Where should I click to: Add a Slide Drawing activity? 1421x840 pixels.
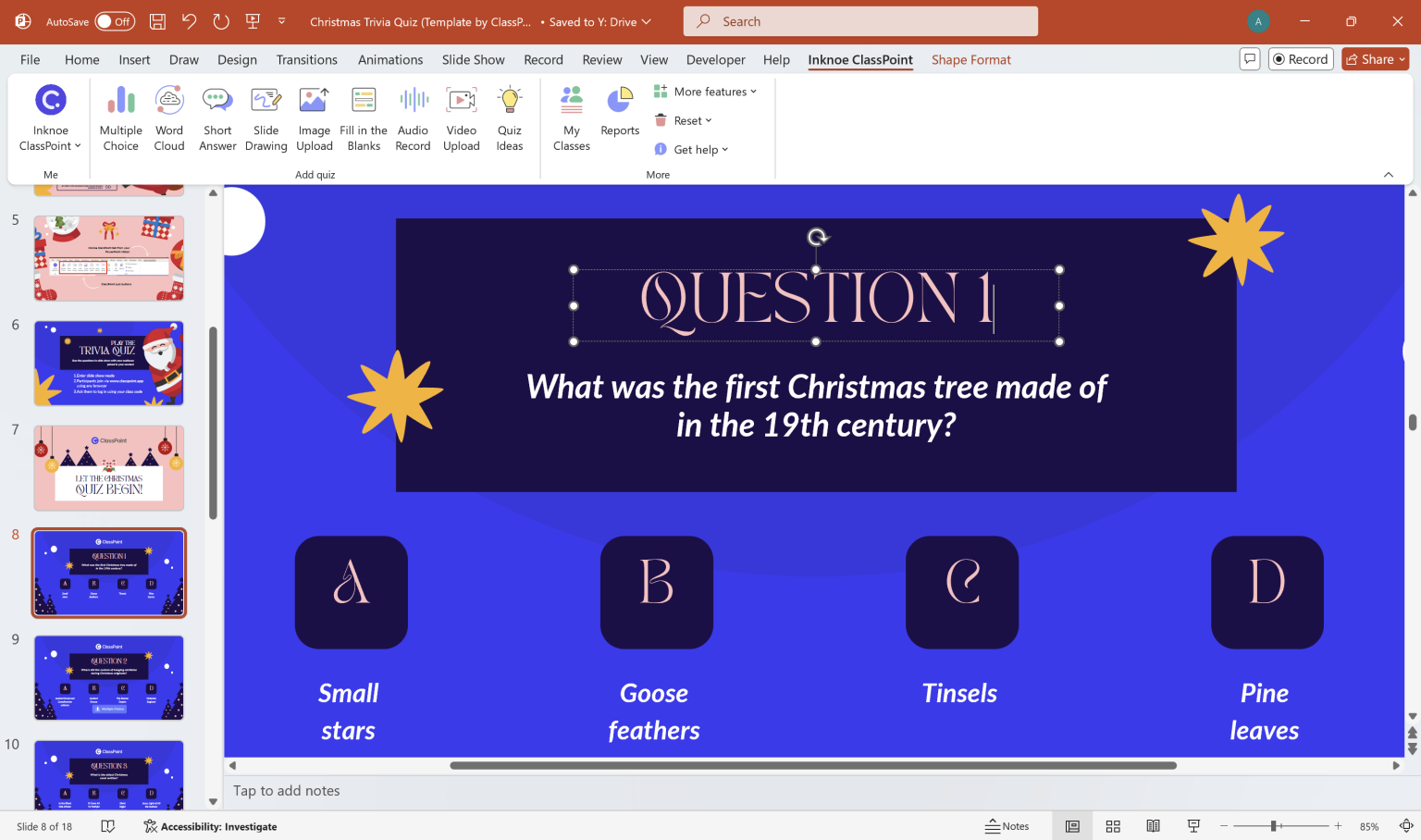coord(266,117)
